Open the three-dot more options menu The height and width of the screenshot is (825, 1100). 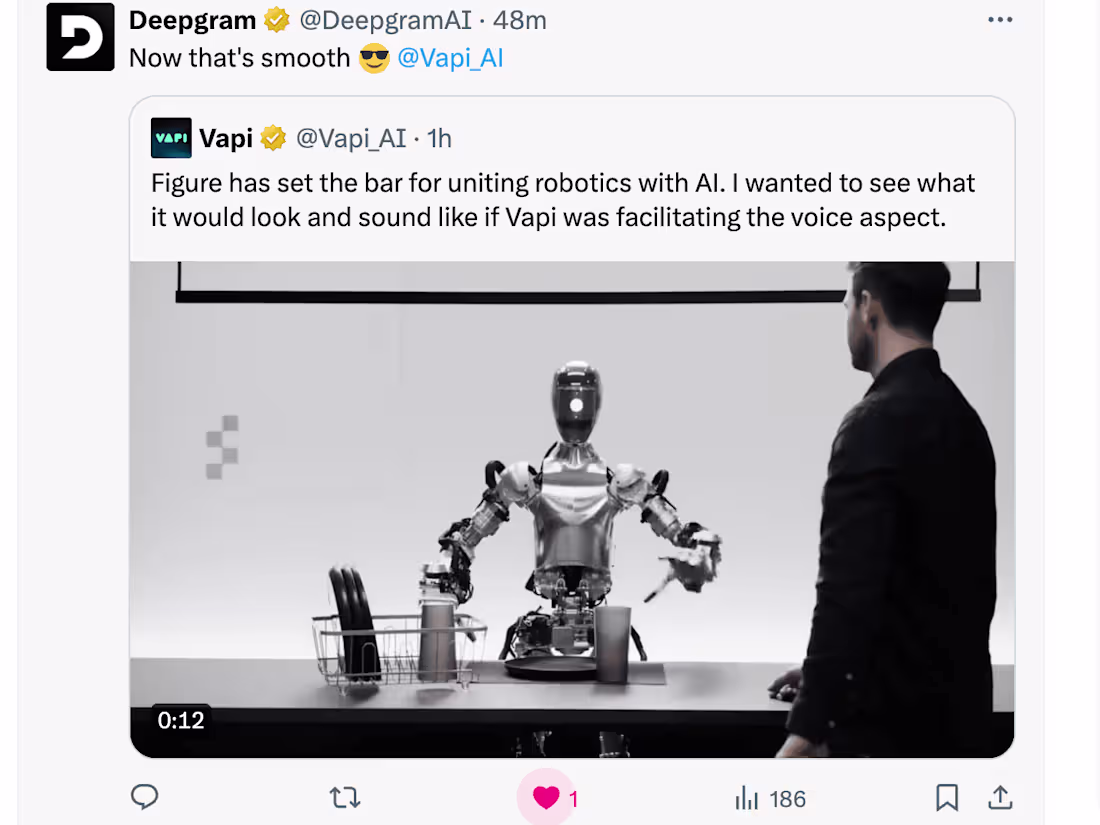coord(1000,20)
